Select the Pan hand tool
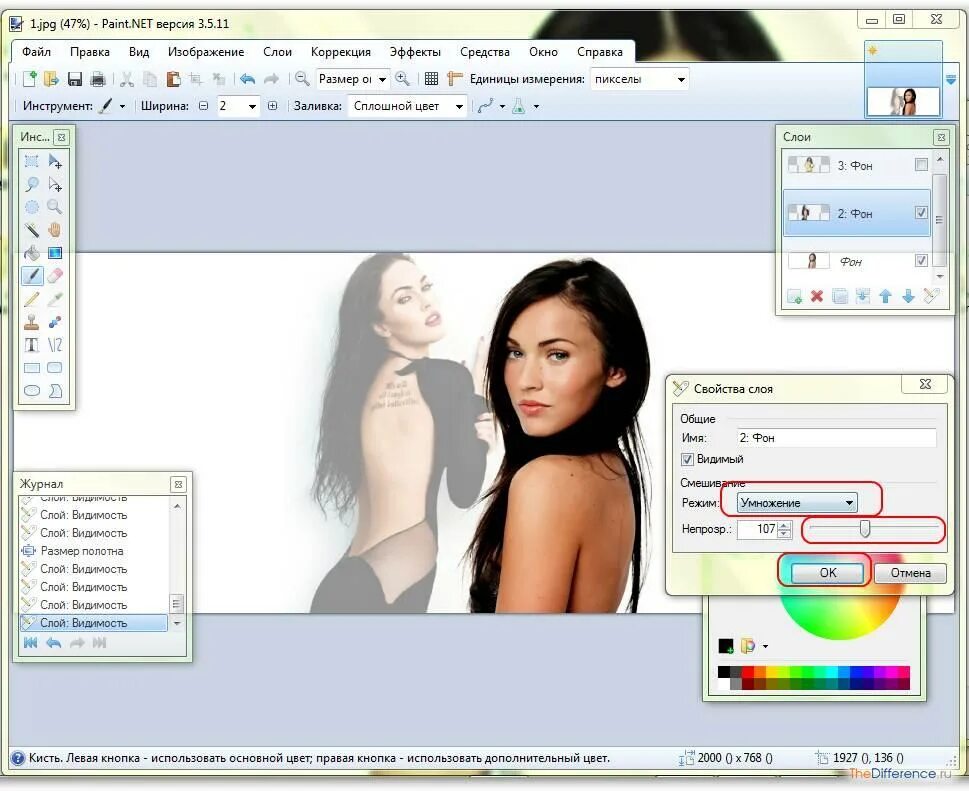969x791 pixels. [55, 230]
